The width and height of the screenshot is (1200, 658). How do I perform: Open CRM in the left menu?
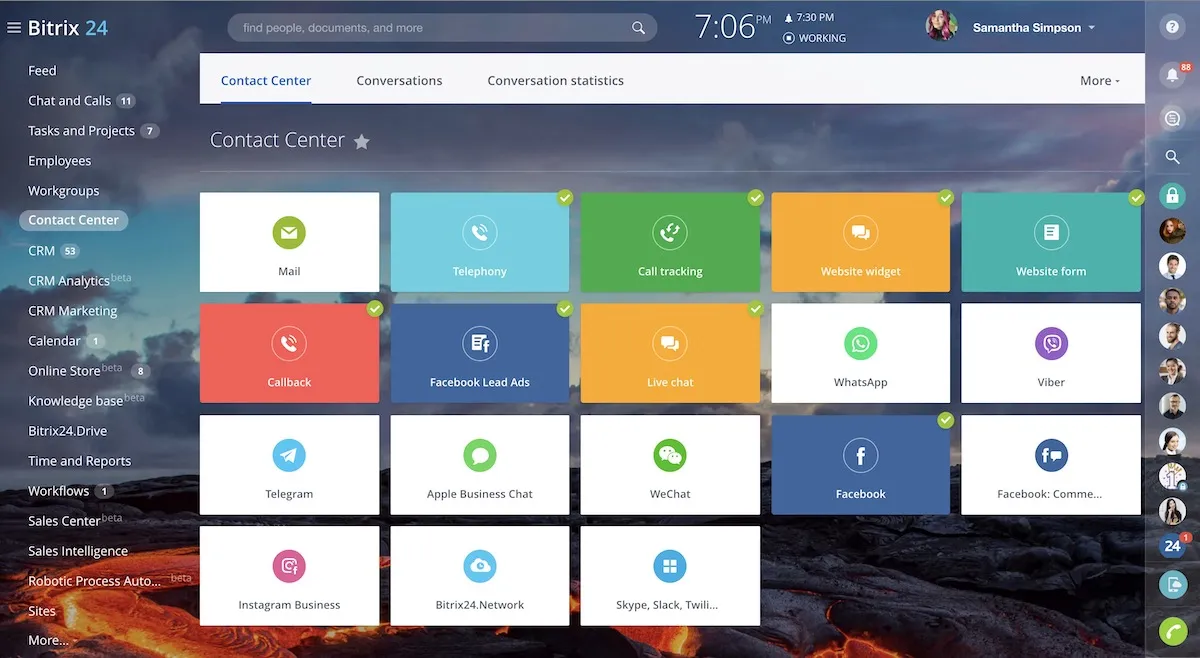[x=41, y=251]
